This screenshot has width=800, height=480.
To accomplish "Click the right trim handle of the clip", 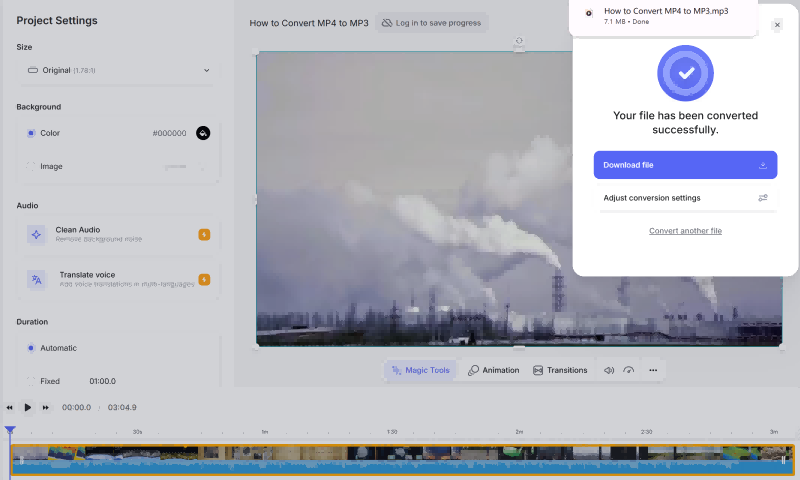I will pyautogui.click(x=784, y=460).
